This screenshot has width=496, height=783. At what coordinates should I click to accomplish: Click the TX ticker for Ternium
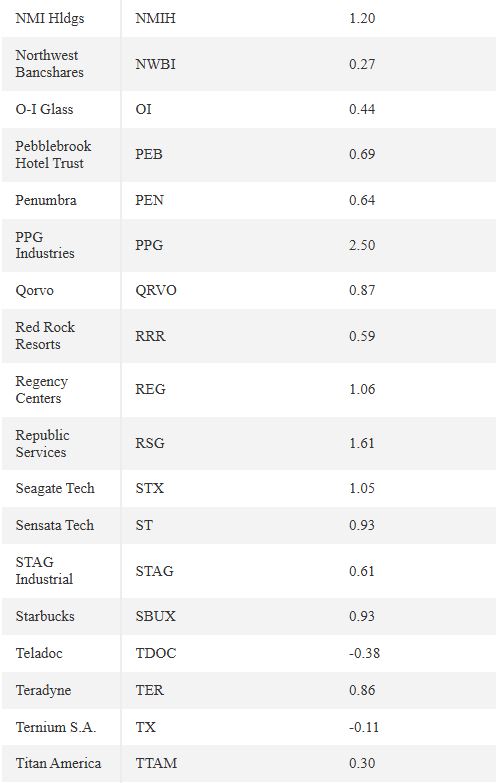point(145,727)
